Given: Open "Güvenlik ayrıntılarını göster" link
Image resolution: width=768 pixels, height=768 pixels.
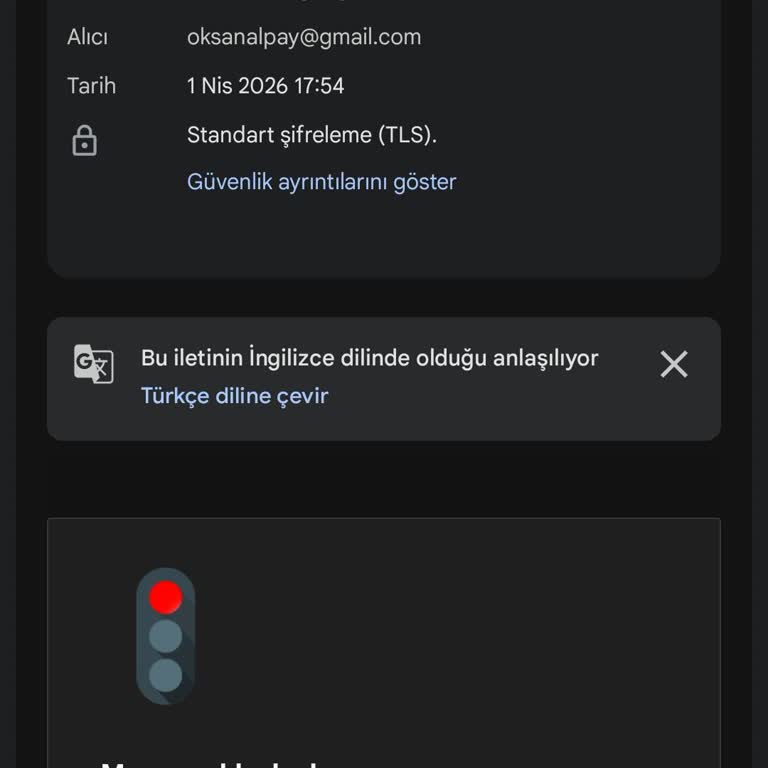Looking at the screenshot, I should tap(321, 182).
